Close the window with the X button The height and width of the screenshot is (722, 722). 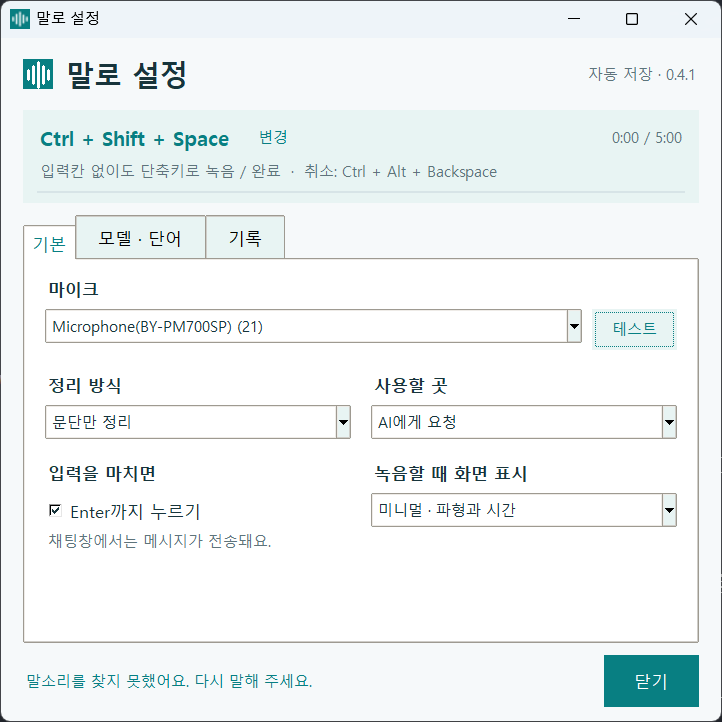[691, 19]
